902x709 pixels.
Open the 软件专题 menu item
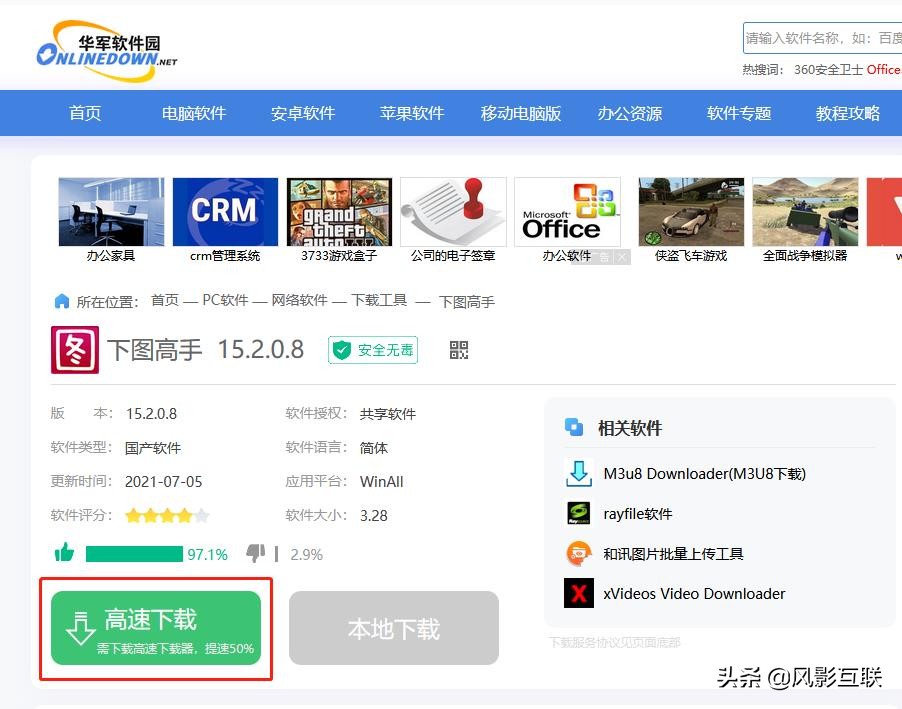tap(738, 113)
